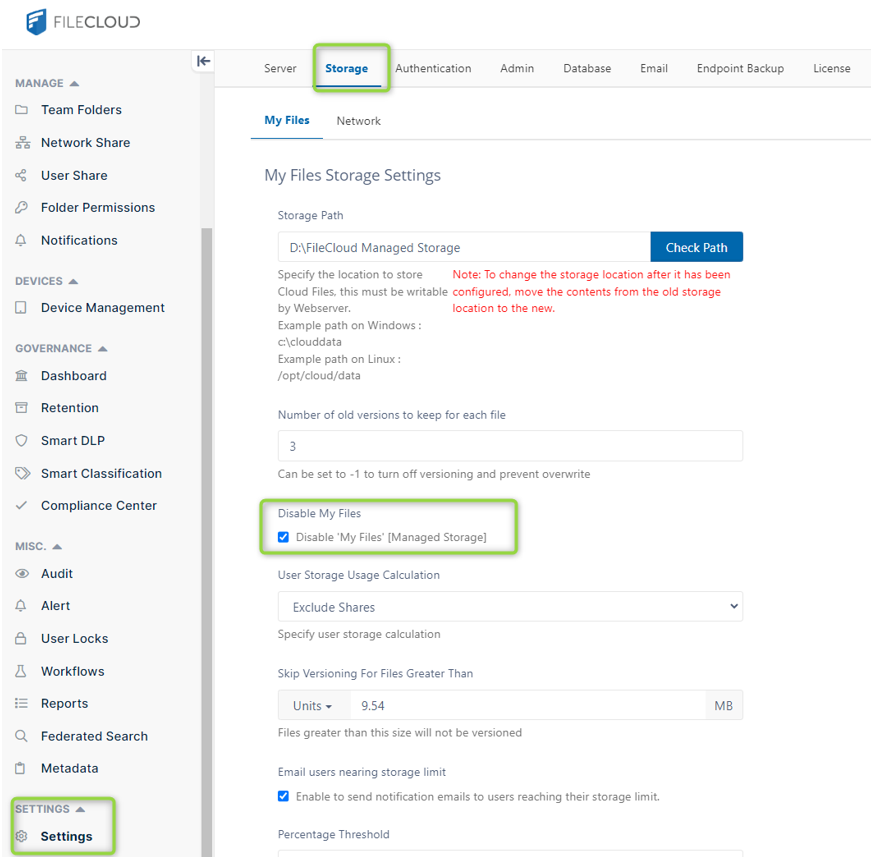871x857 pixels.
Task: Click the Check Path button
Action: point(697,247)
